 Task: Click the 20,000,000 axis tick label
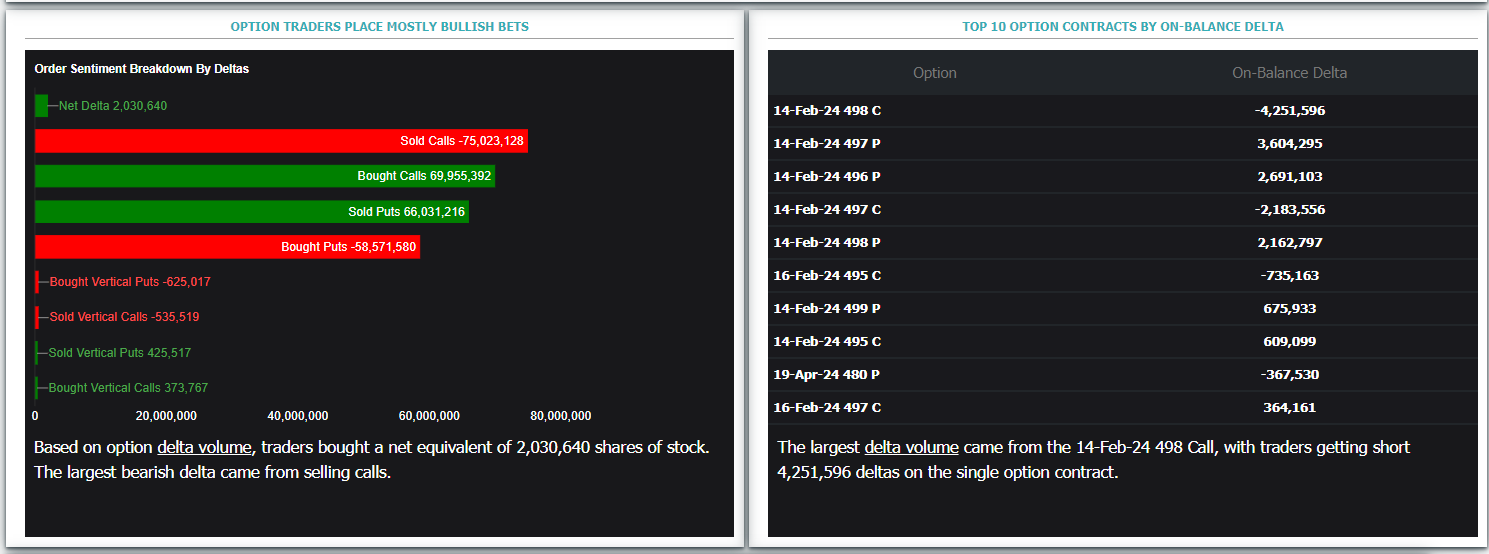(x=166, y=416)
